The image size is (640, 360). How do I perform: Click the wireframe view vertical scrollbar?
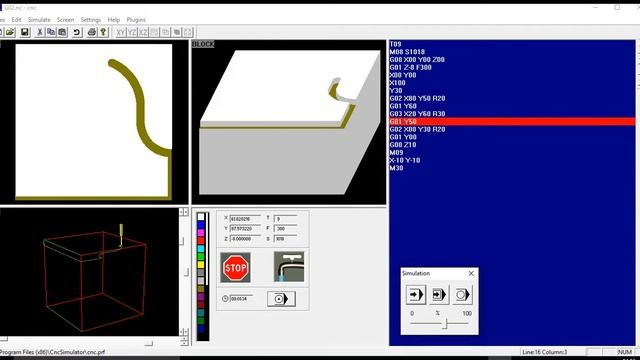(x=184, y=272)
